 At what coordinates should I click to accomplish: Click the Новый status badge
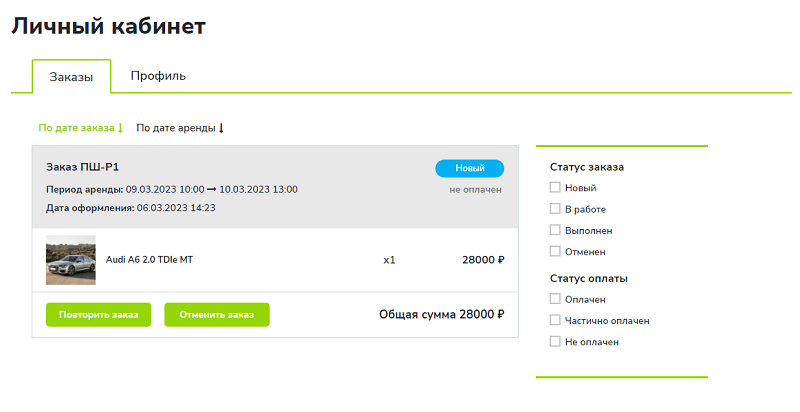[469, 168]
